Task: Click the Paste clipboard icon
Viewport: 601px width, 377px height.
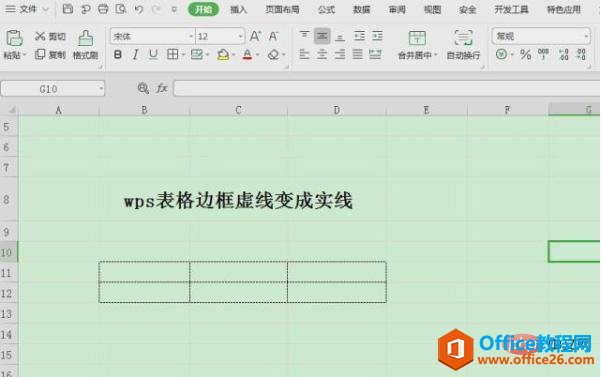Action: [14, 38]
